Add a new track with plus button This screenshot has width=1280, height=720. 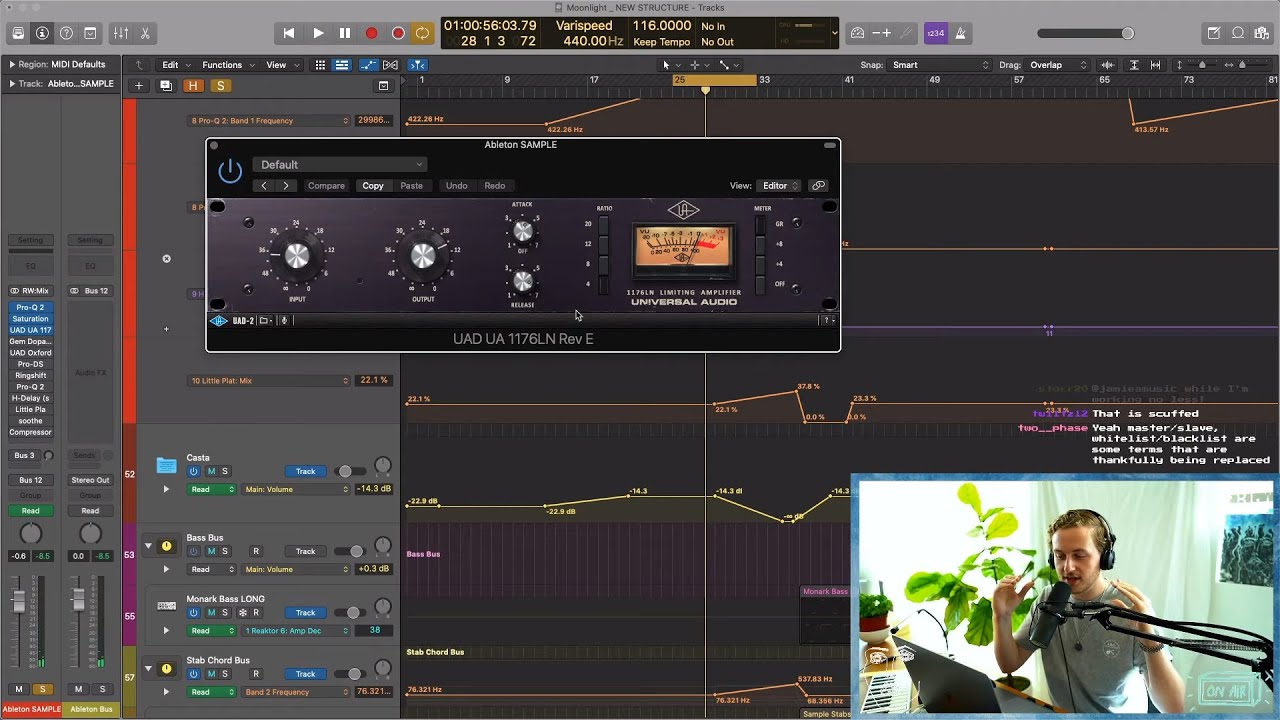[x=139, y=86]
